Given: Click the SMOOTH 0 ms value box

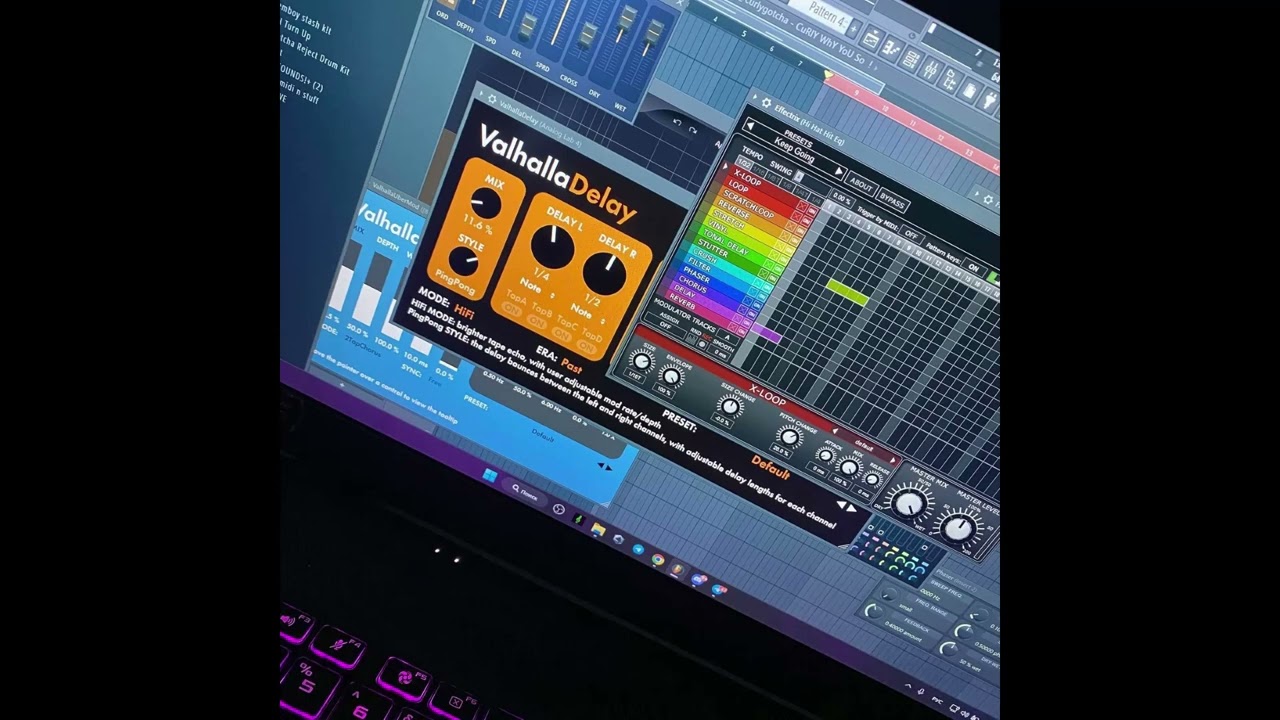Looking at the screenshot, I should click(720, 354).
